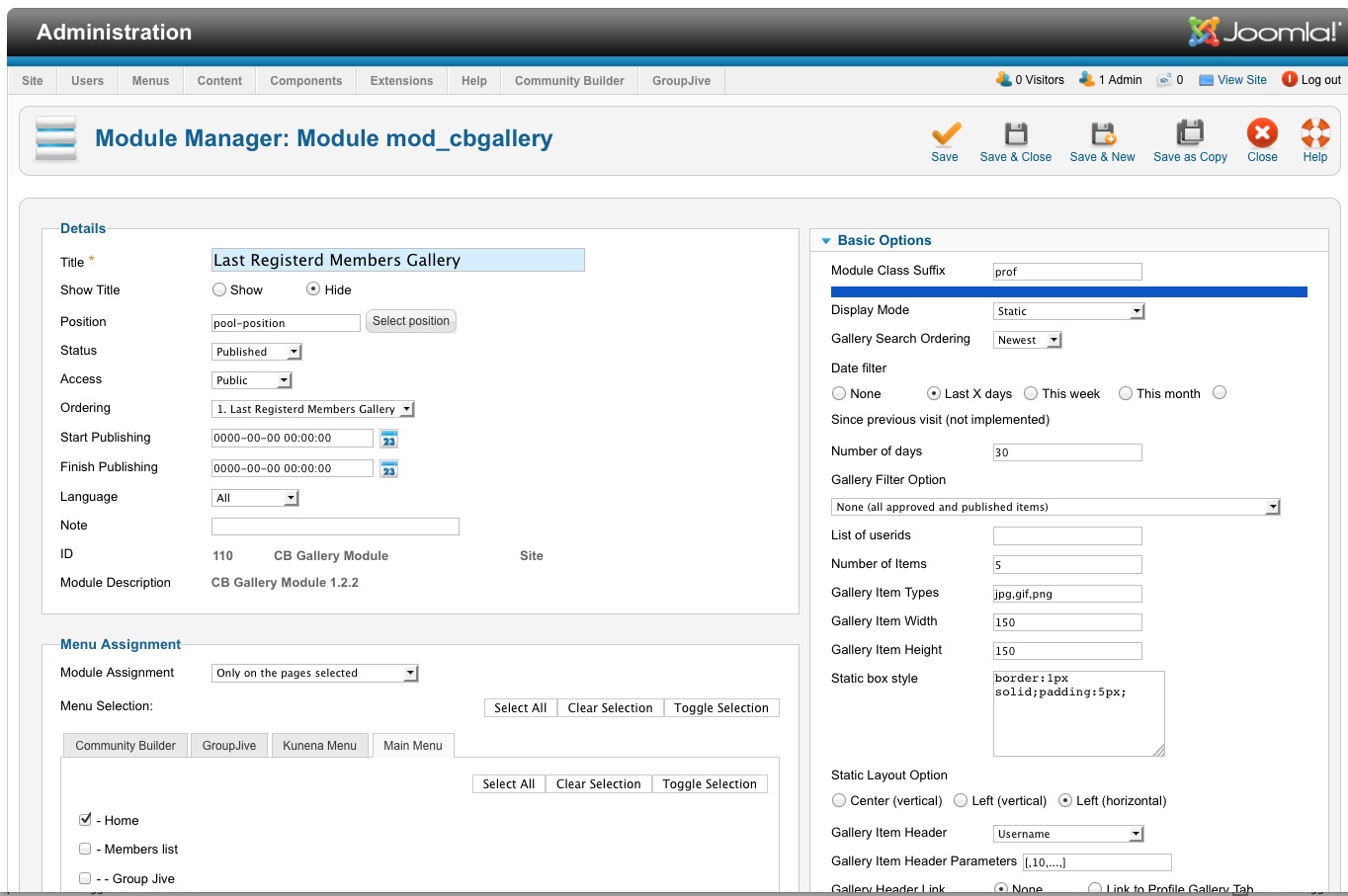This screenshot has height=896, width=1348.
Task: Select Center (vertical) layout option
Action: point(839,800)
